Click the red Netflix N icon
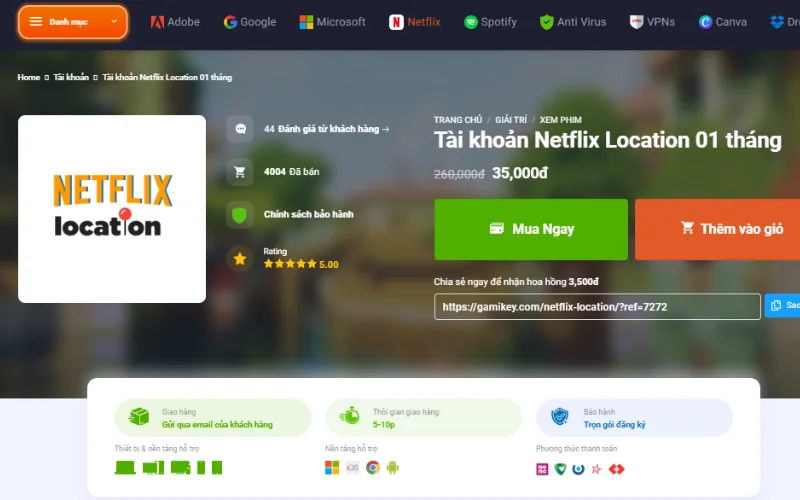Screen dimensions: 800x500 (396, 22)
